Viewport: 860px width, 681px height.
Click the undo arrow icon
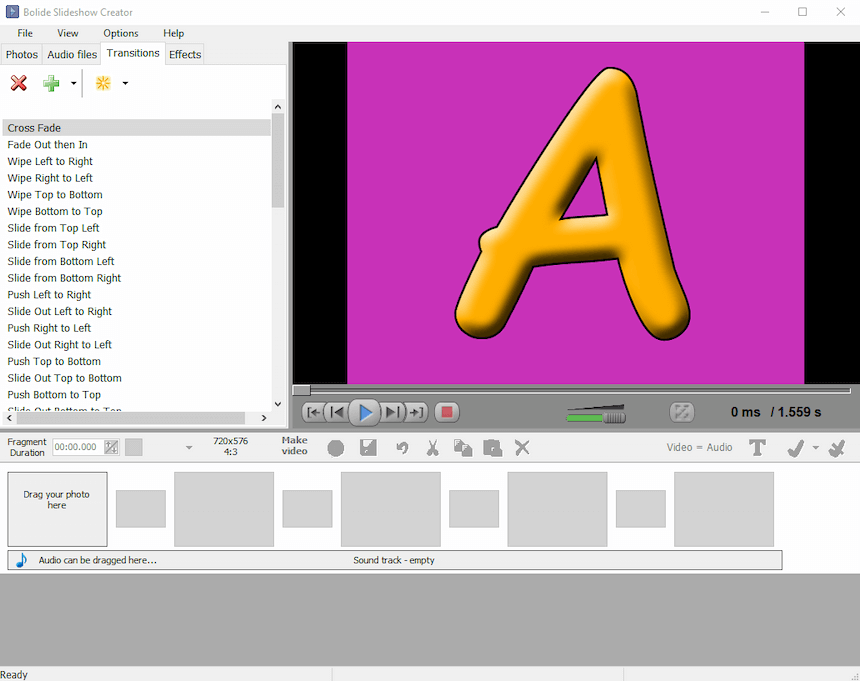402,447
